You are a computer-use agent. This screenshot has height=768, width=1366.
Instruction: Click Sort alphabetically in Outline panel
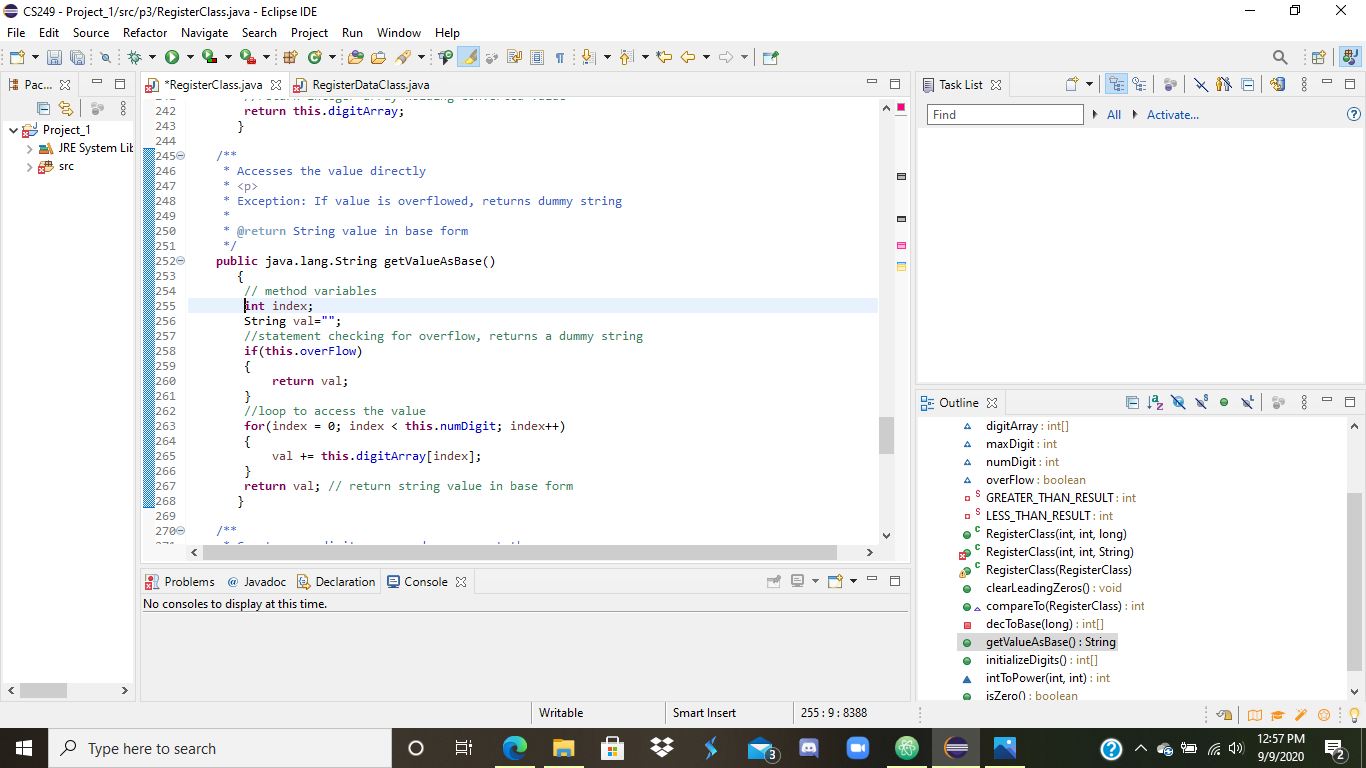click(1155, 403)
